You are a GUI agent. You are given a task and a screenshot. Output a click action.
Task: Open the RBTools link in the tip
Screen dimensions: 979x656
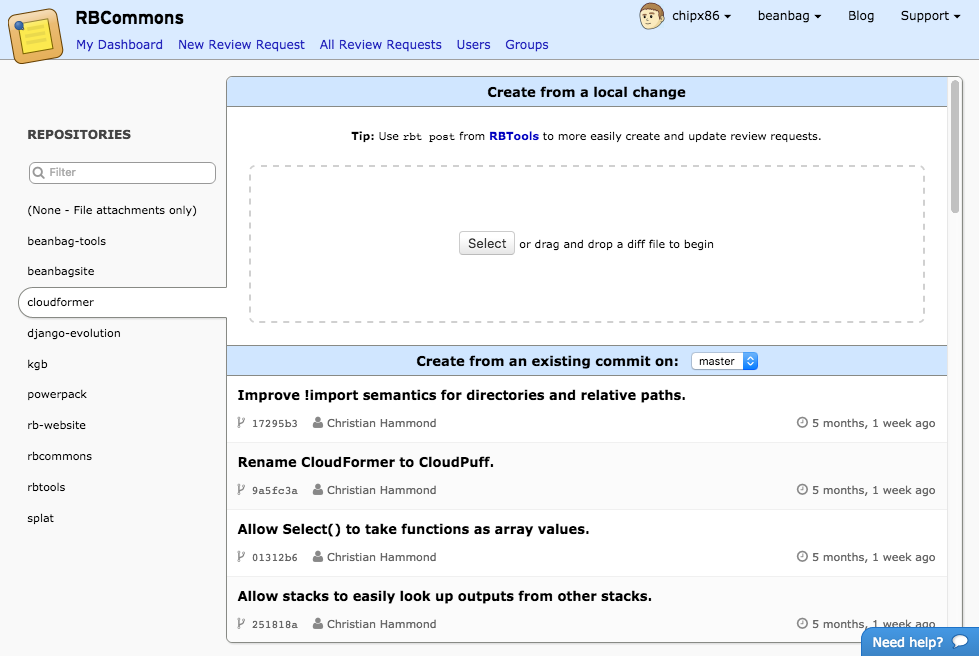514,136
